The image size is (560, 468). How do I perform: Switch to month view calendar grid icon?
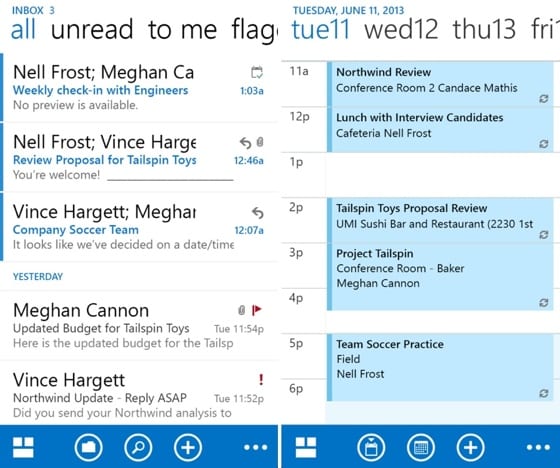pos(421,447)
